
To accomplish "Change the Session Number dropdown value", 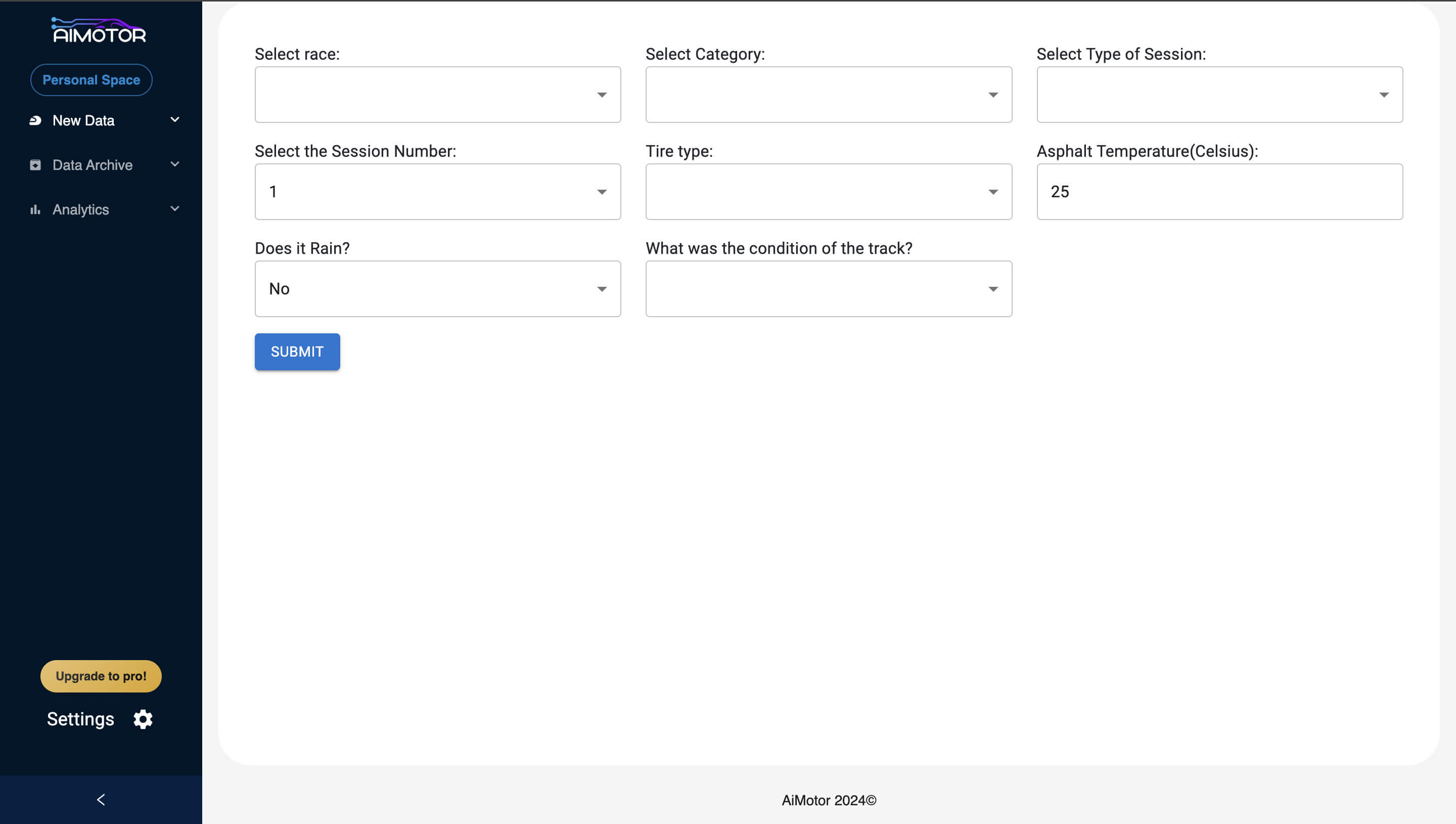I will 437,192.
